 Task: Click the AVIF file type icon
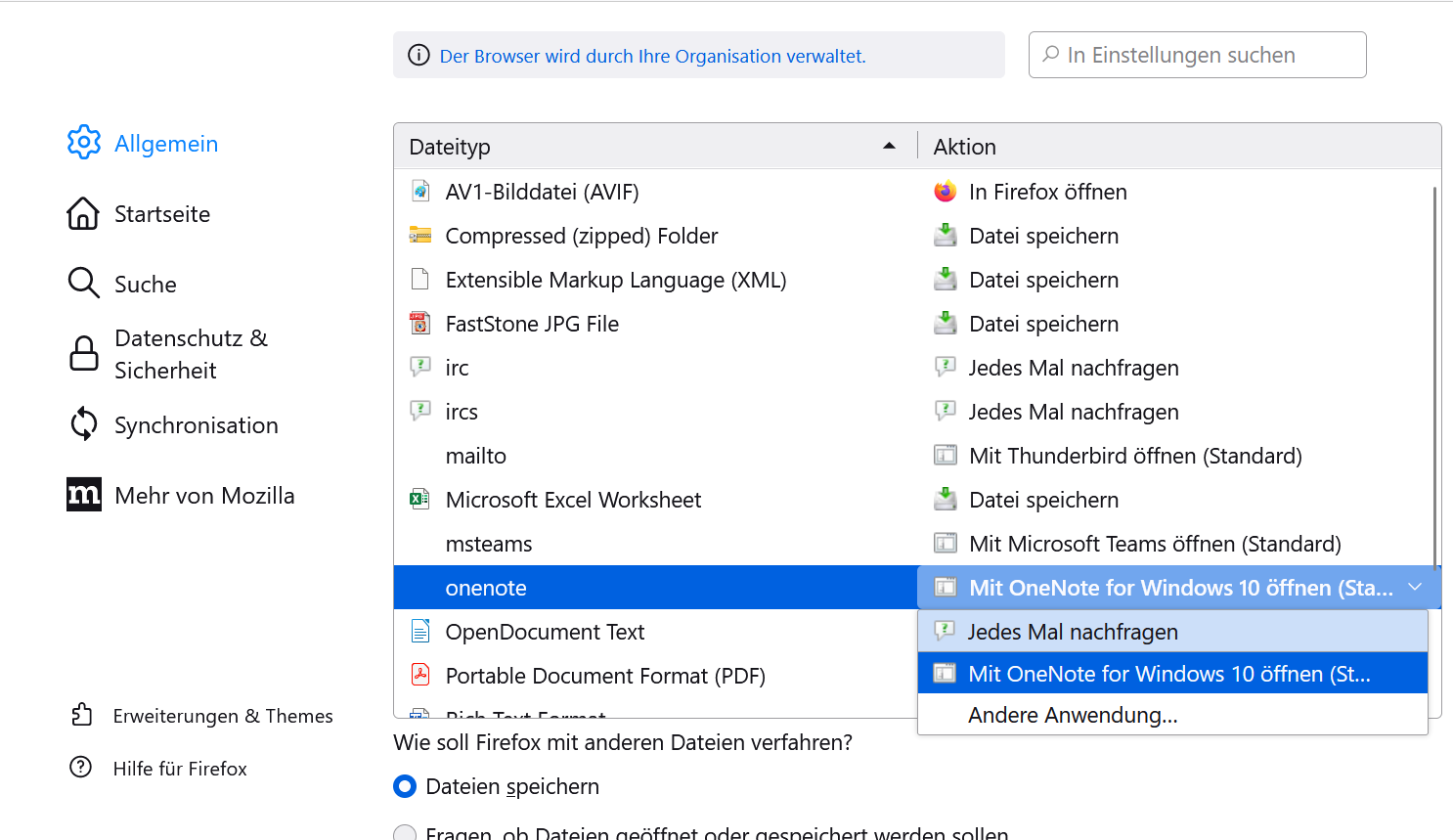(x=420, y=191)
